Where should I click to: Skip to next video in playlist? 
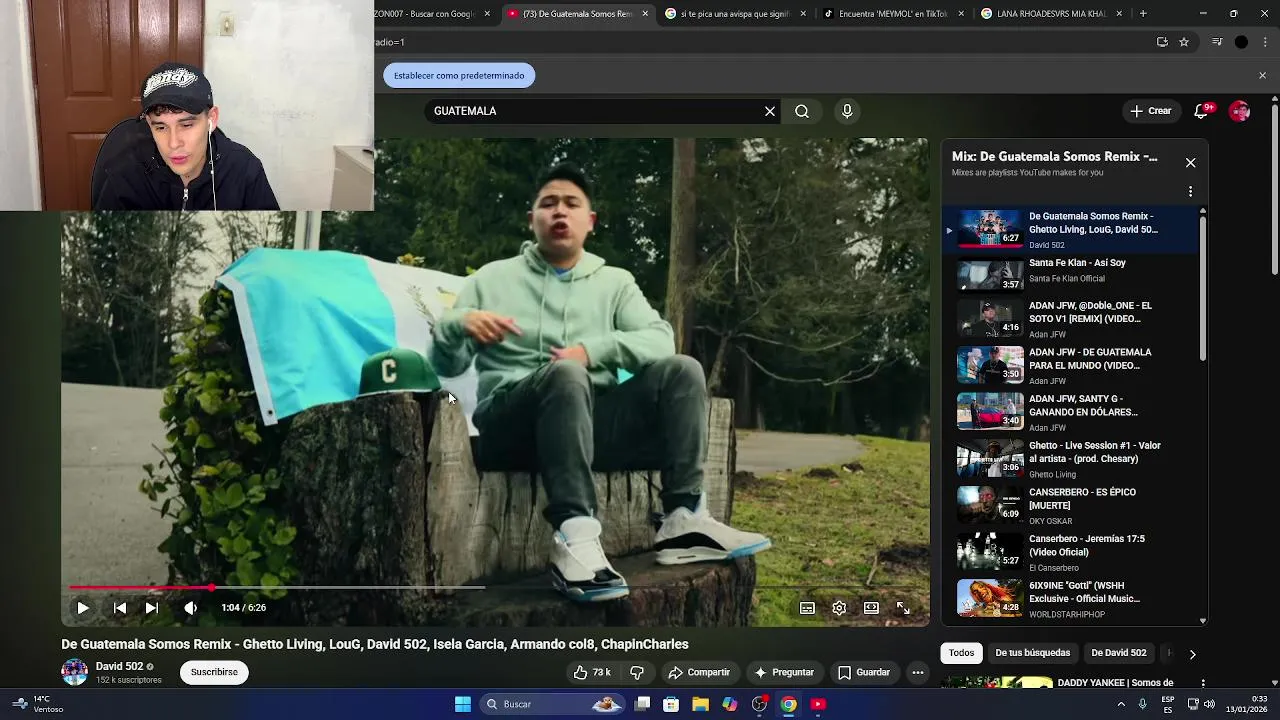(x=152, y=608)
